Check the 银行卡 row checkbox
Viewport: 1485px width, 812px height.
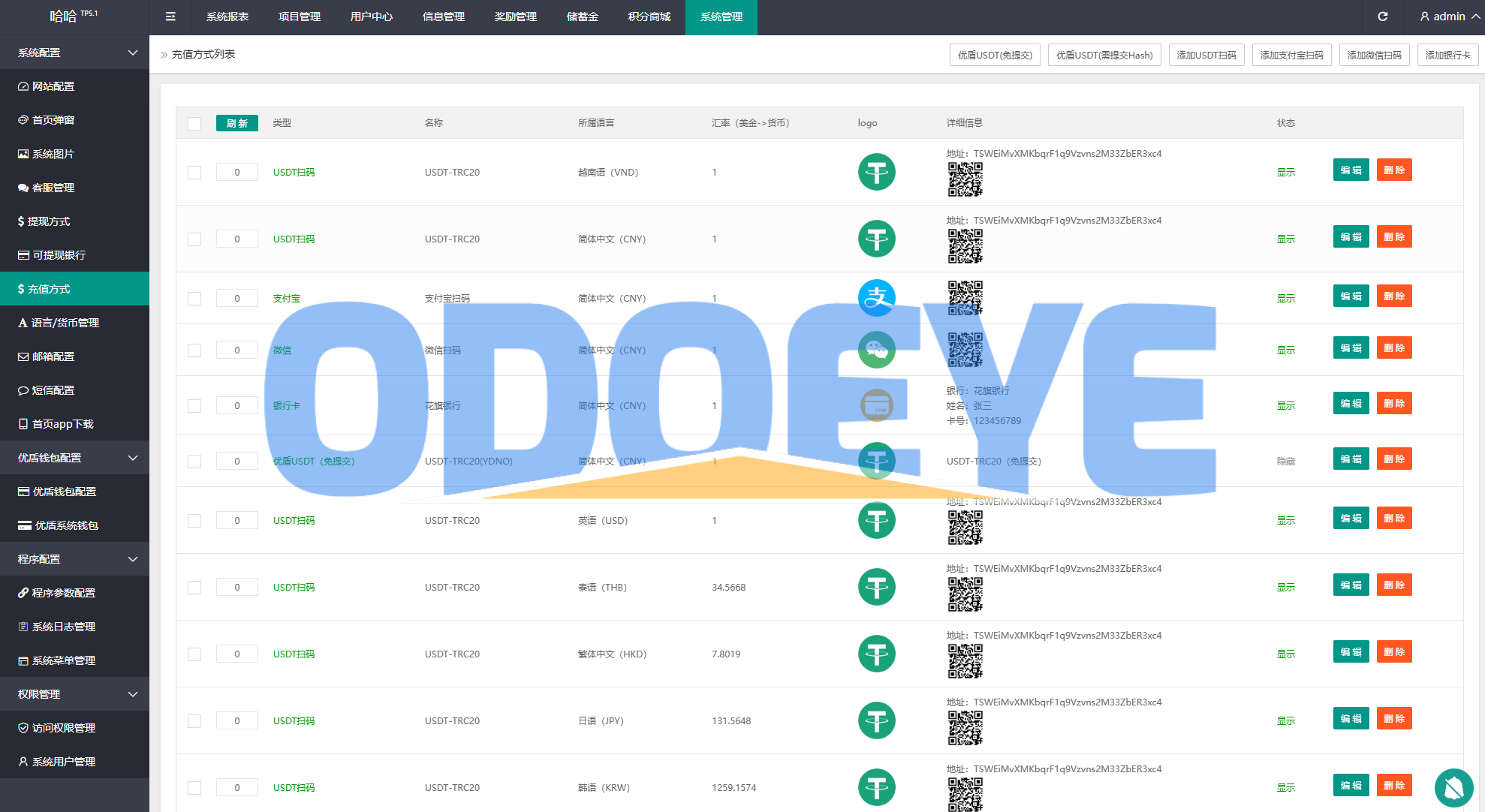[194, 406]
